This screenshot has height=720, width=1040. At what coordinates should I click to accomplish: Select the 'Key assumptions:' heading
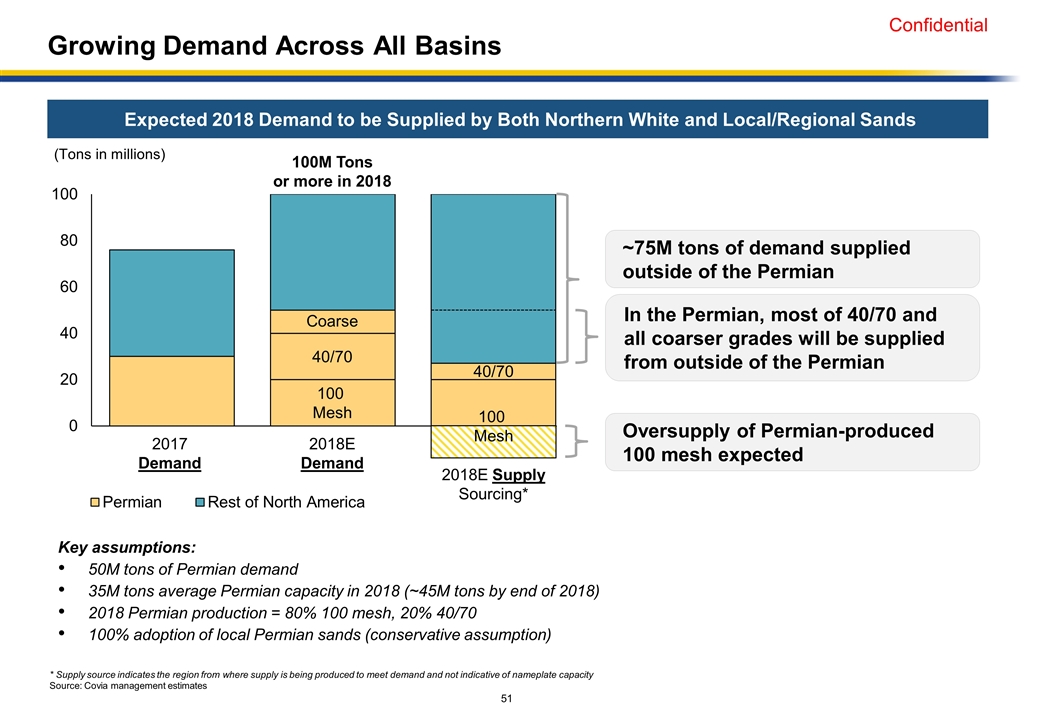point(127,547)
